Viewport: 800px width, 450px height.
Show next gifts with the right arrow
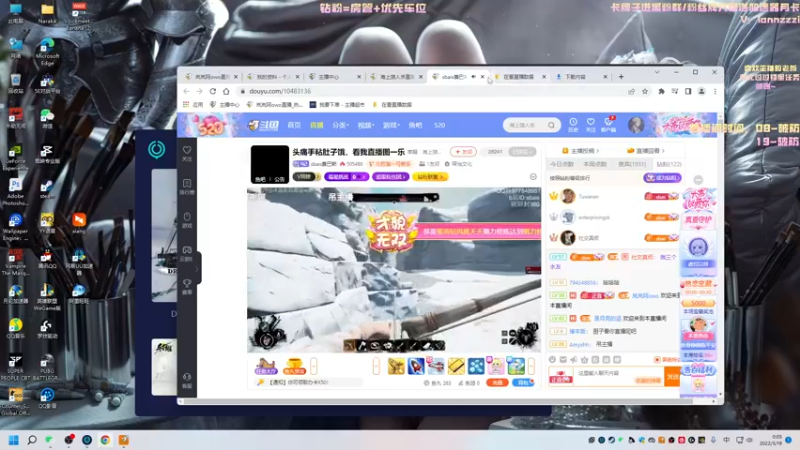pos(531,366)
